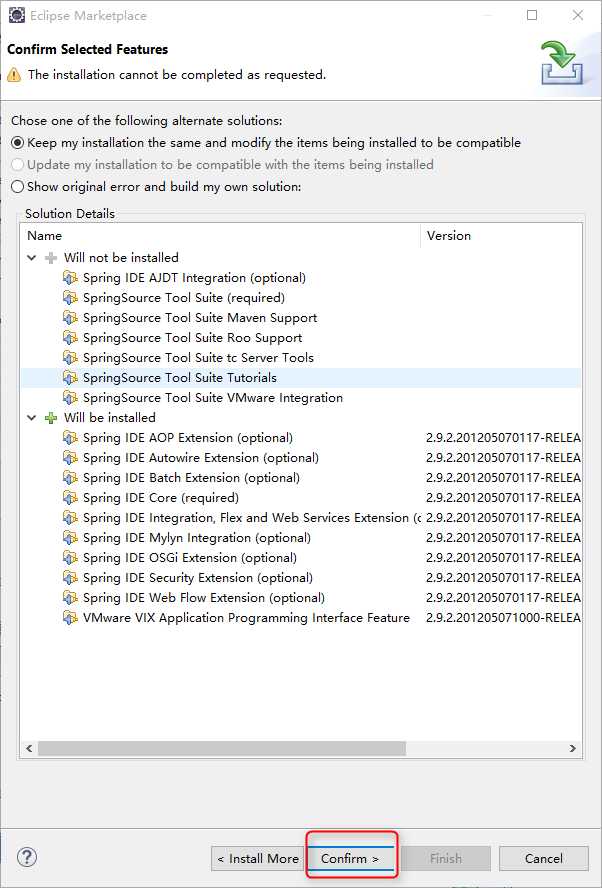Click the Eclipse logo in the title bar

(x=16, y=15)
